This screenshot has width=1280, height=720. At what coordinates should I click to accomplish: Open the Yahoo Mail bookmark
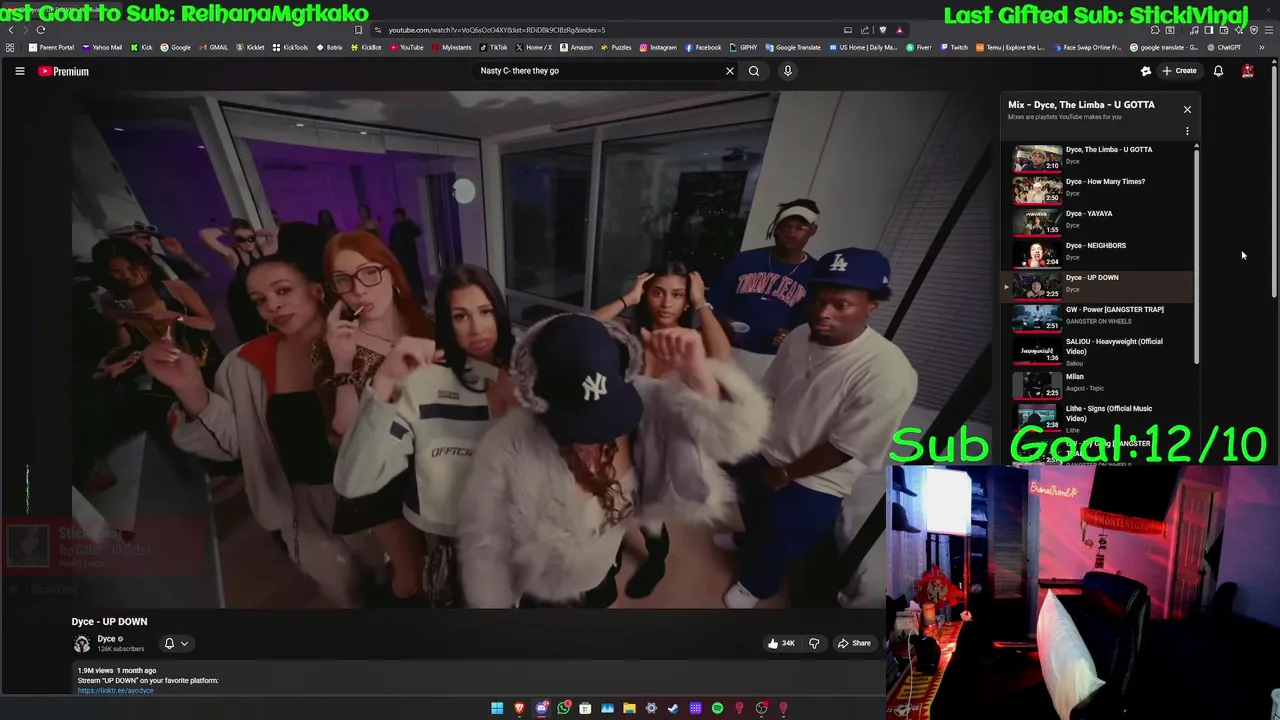click(x=102, y=47)
